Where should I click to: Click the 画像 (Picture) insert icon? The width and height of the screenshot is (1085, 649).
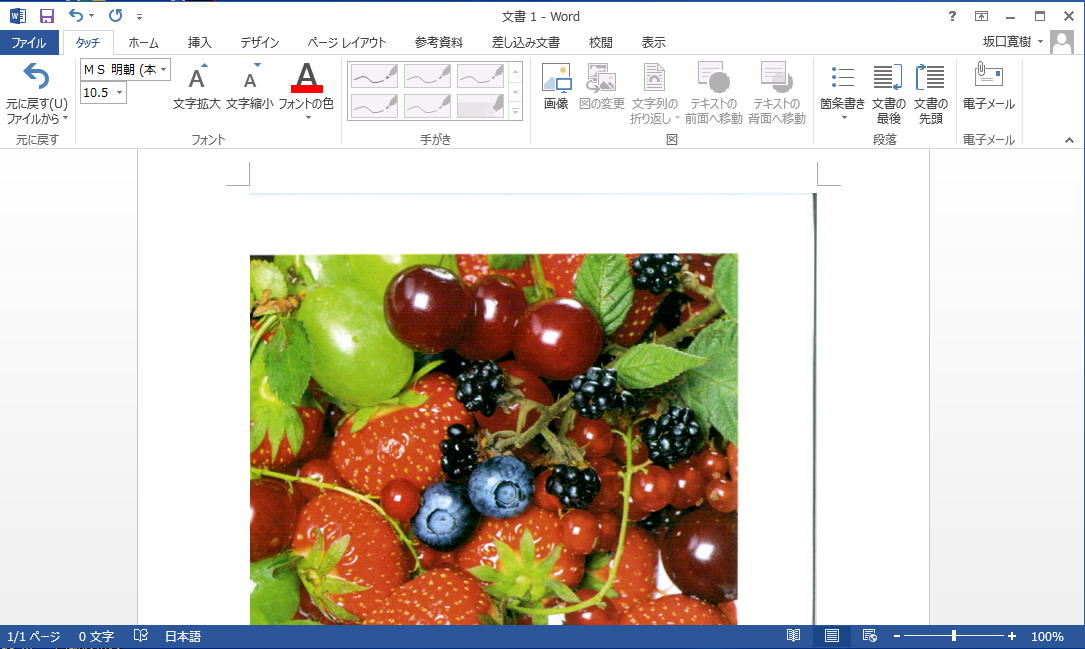[556, 79]
